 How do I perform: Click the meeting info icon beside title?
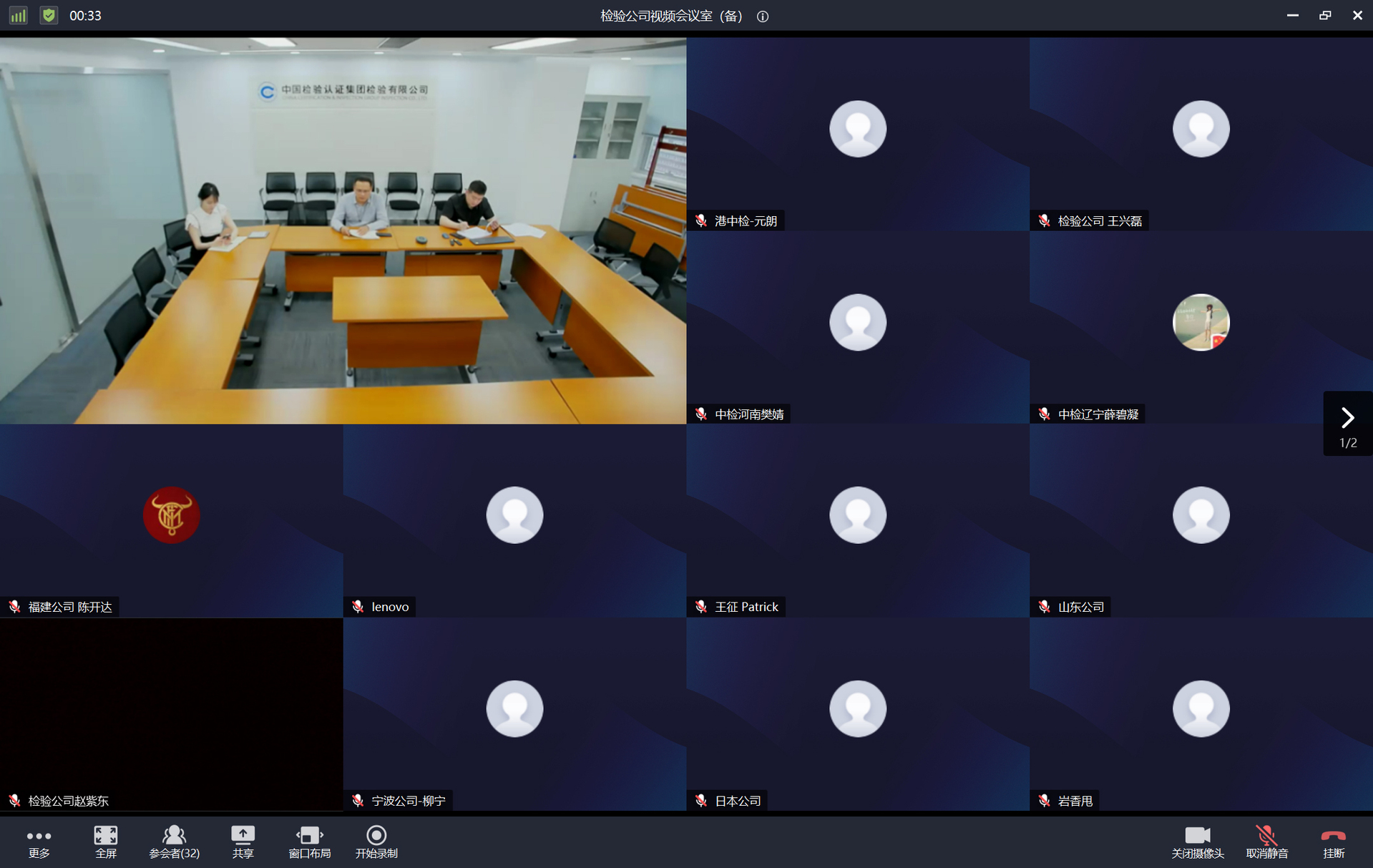763,16
